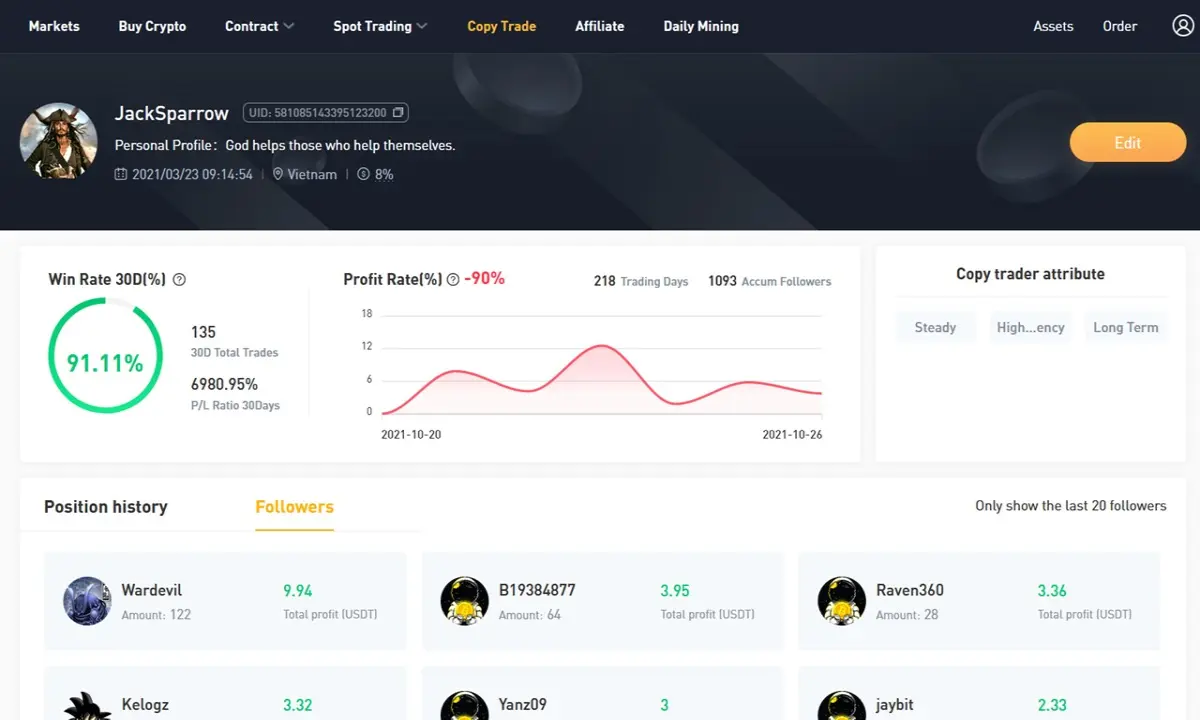Screen dimensions: 1200x720
Task: Open Wardevil follower avatar
Action: coord(87,601)
